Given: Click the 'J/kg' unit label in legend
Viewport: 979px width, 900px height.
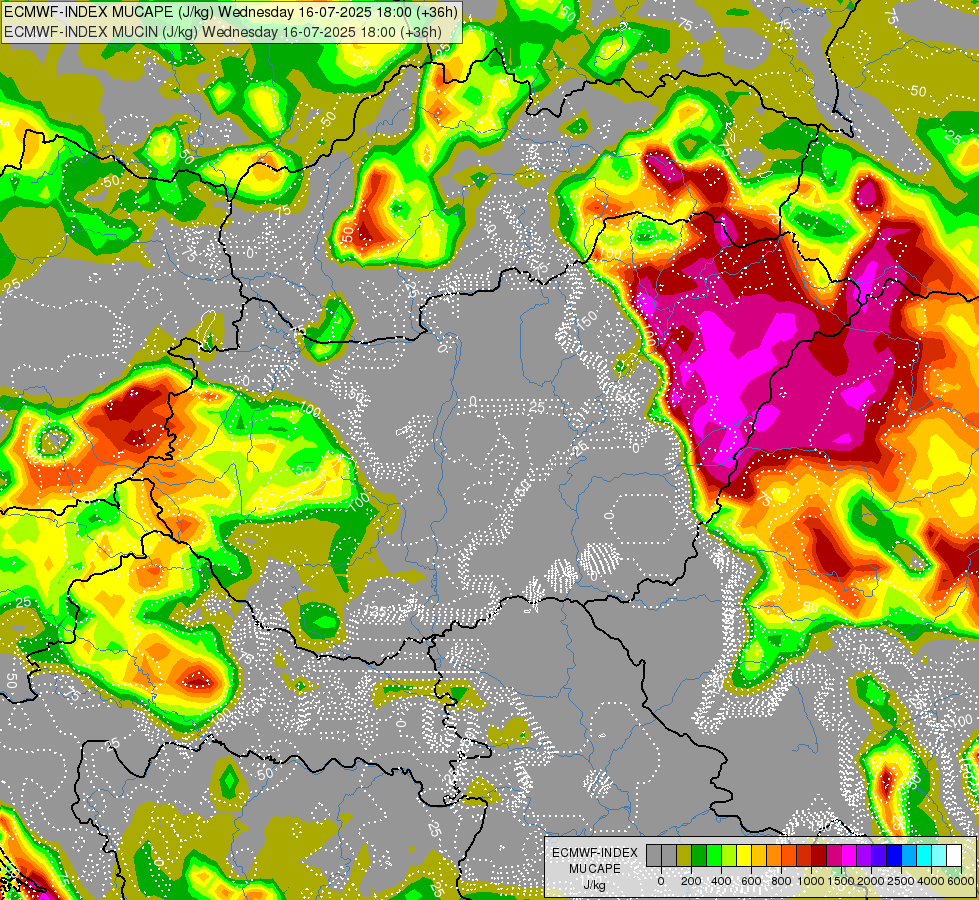Looking at the screenshot, I should click(595, 886).
